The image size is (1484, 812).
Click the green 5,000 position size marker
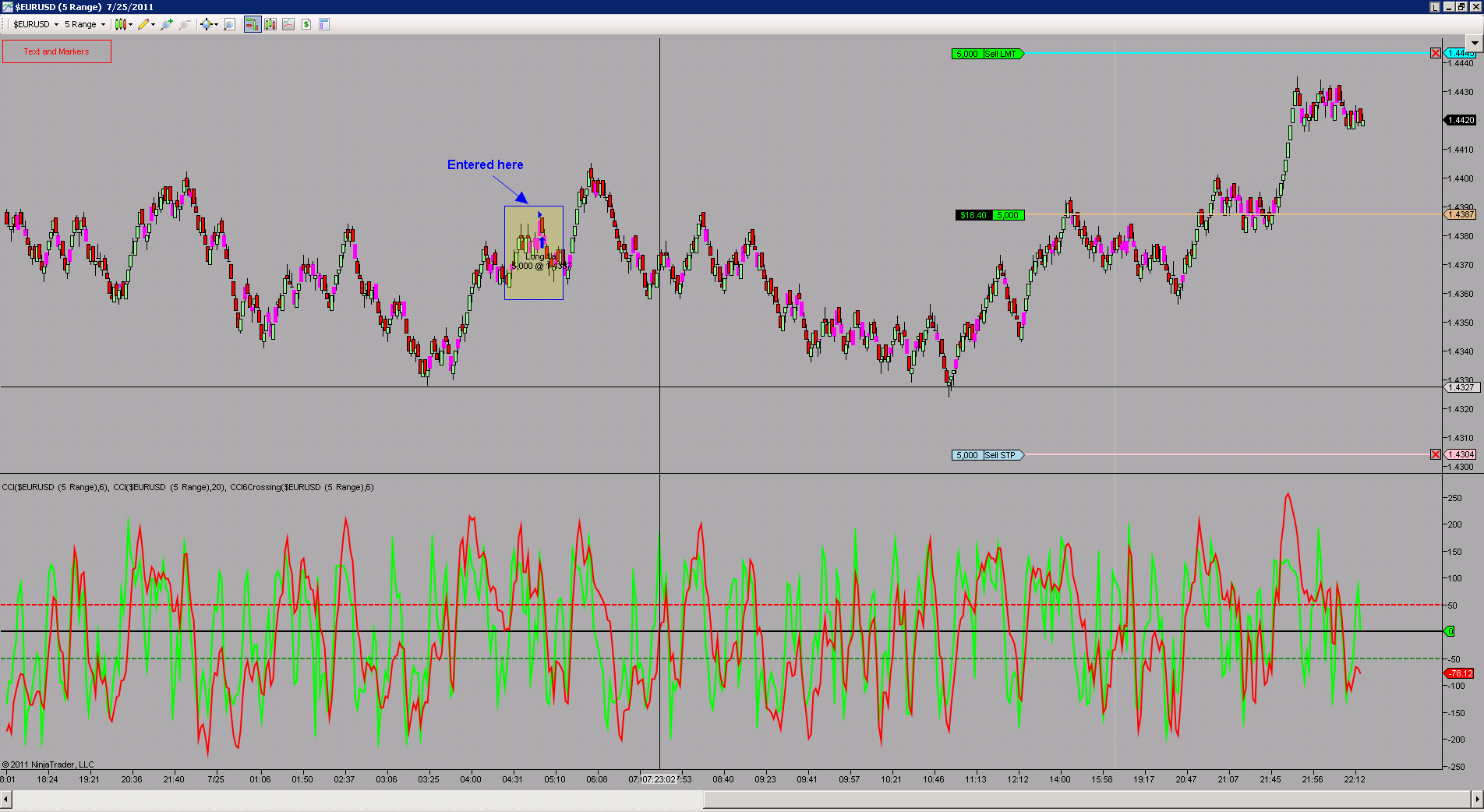[x=1008, y=215]
